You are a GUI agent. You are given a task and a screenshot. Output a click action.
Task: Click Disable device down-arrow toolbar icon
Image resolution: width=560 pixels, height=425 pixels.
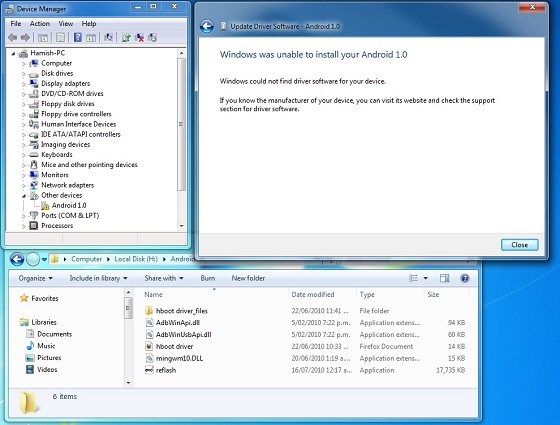tap(152, 37)
